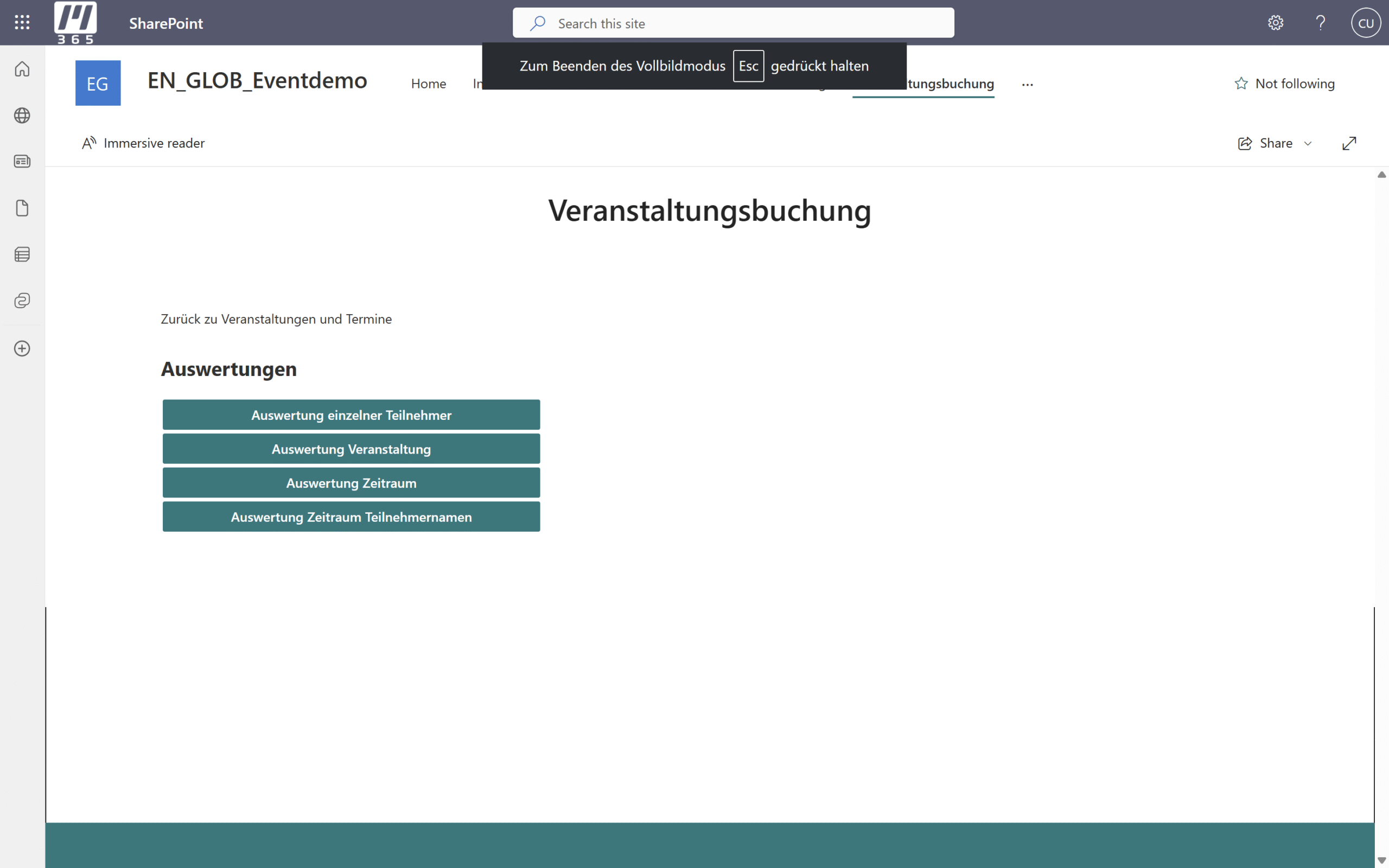Click the Create plus icon in sidebar

click(22, 348)
